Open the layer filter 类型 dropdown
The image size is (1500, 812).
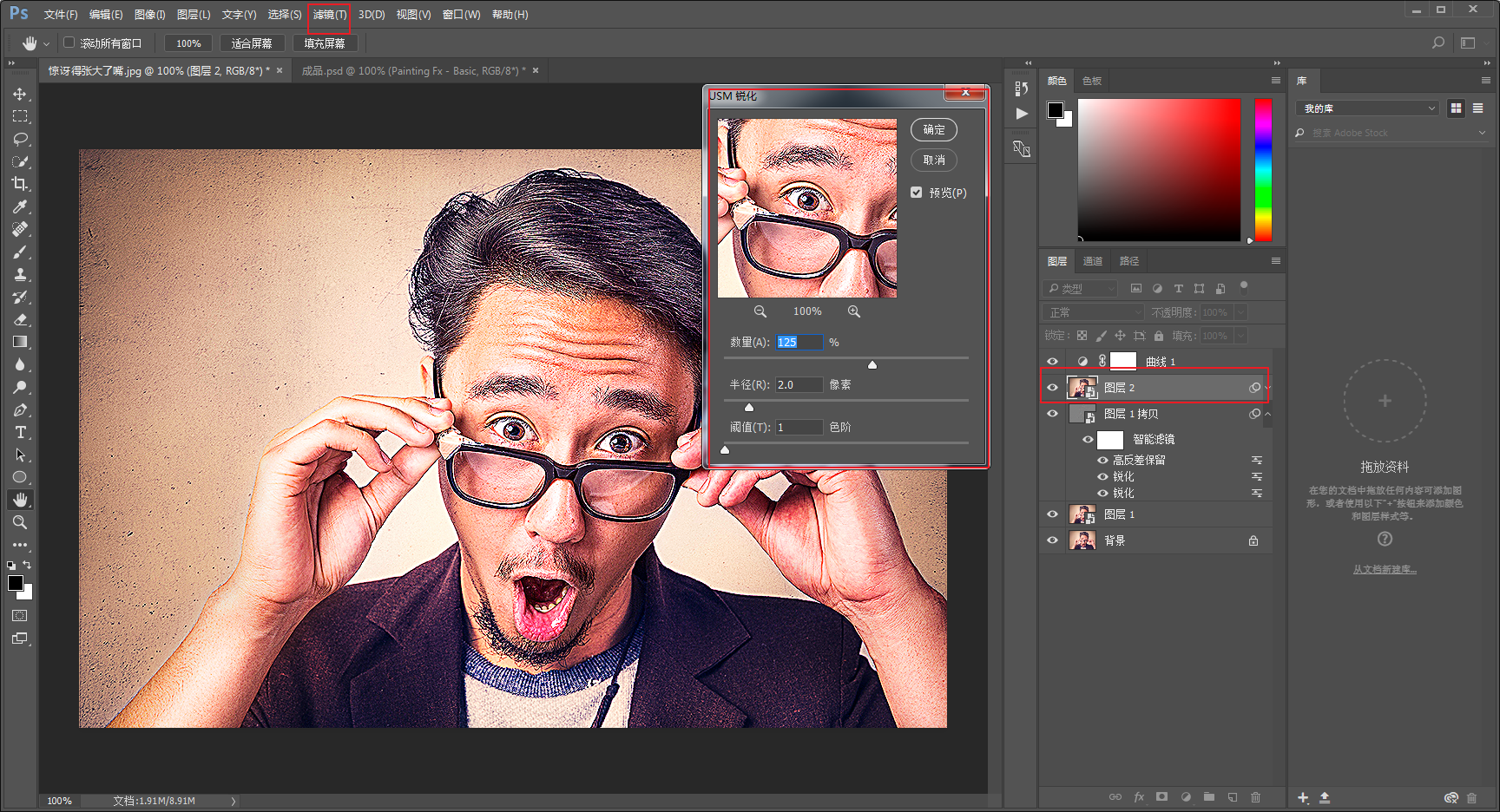click(x=1080, y=288)
